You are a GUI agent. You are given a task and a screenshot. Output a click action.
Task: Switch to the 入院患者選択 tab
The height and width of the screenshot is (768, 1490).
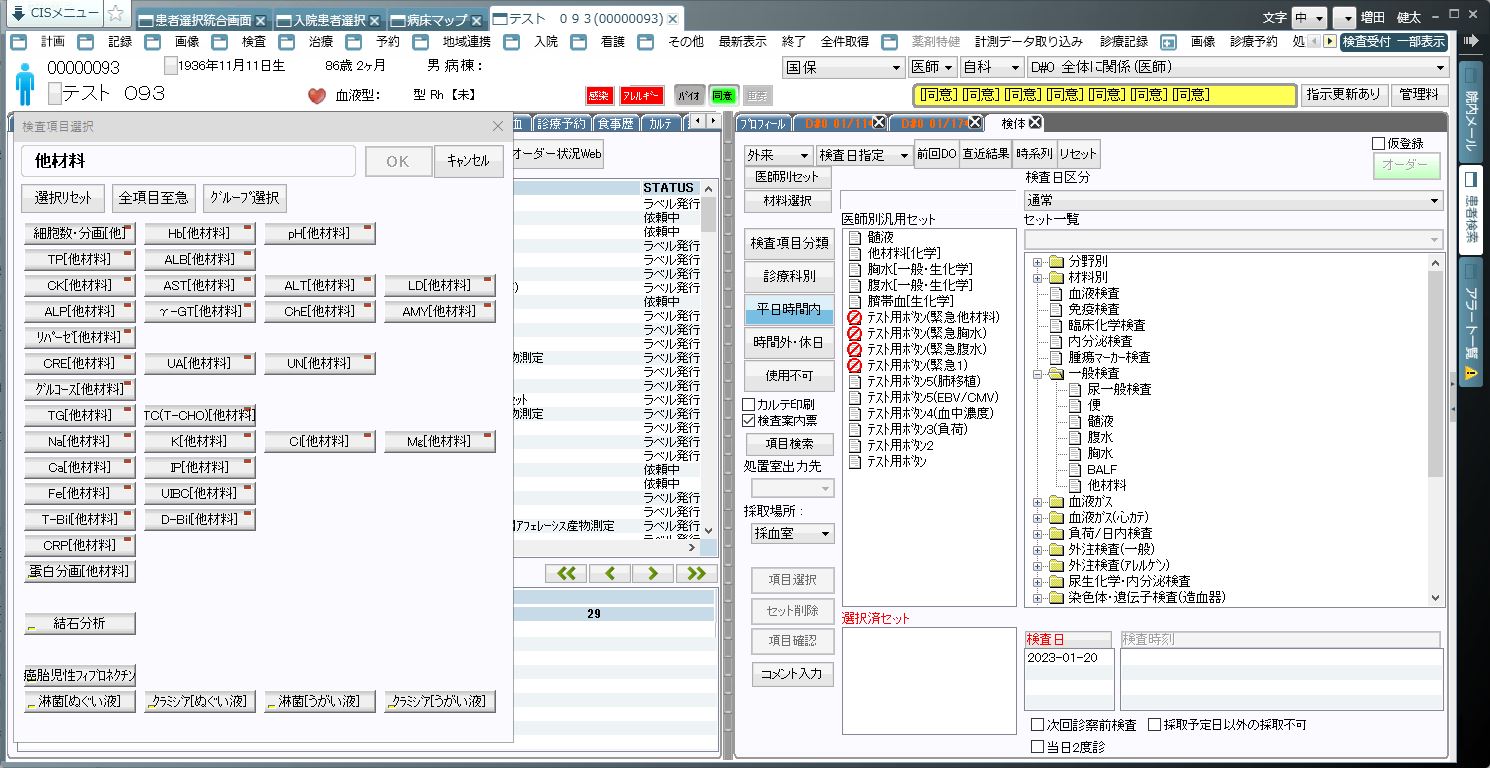click(x=328, y=20)
